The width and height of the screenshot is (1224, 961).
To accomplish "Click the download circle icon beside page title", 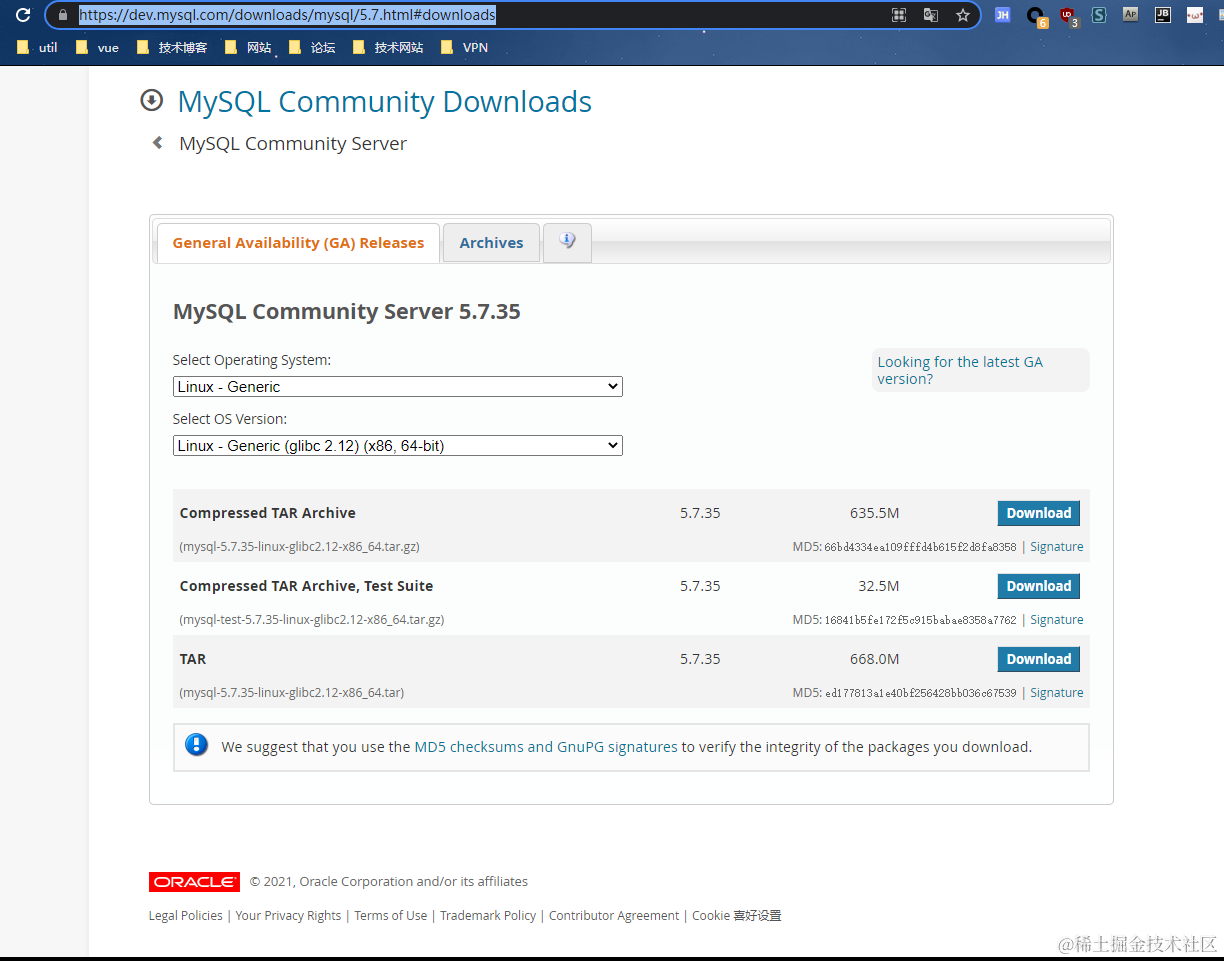I will (151, 100).
